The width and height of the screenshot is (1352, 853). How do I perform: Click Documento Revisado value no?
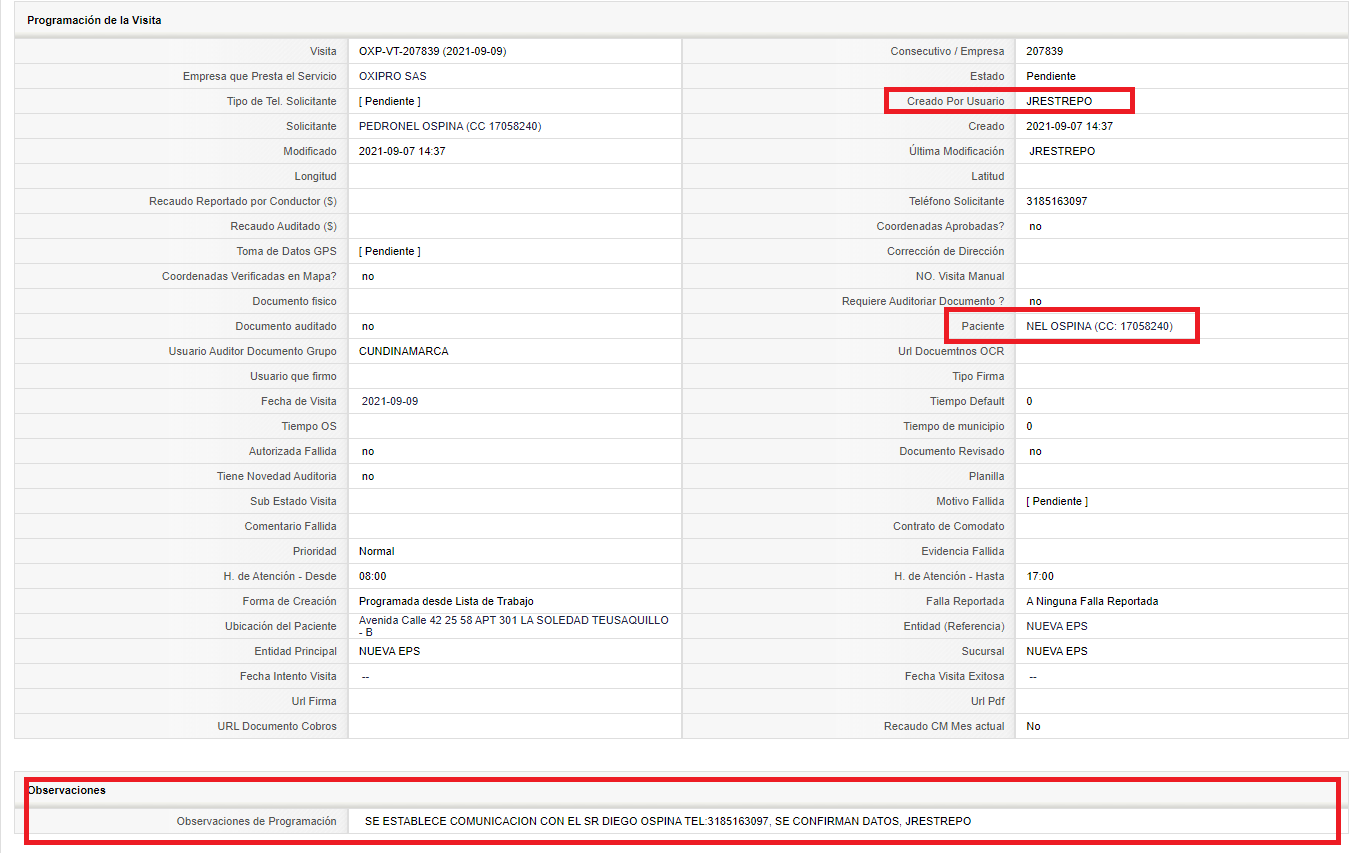point(1036,451)
